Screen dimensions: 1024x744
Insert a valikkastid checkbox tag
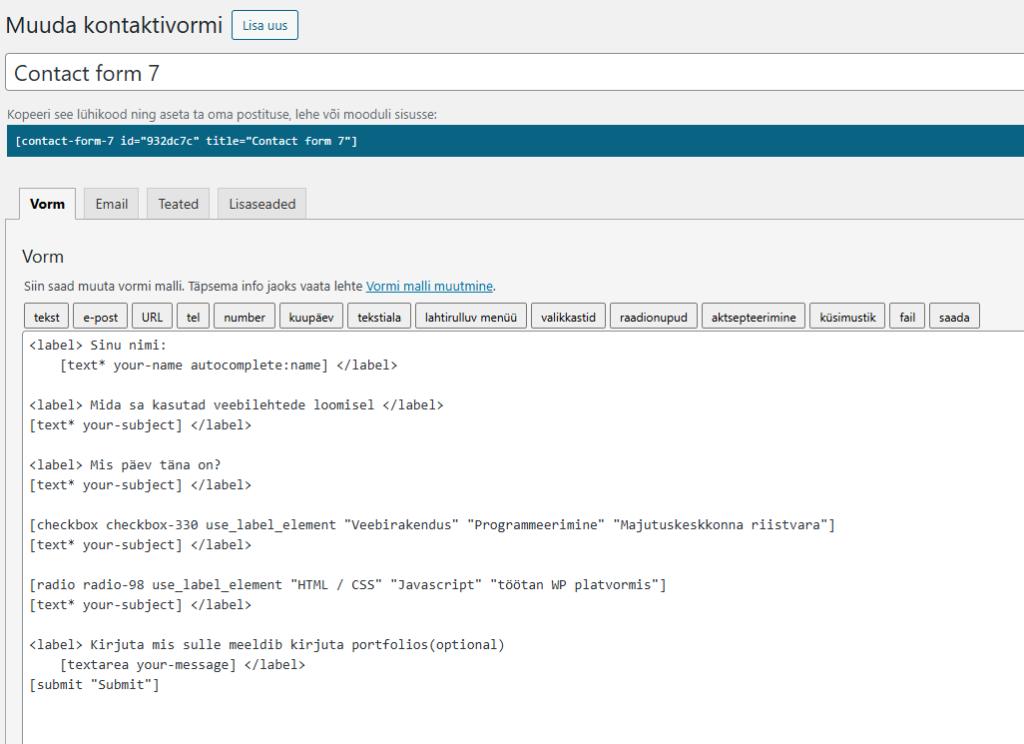pos(568,317)
